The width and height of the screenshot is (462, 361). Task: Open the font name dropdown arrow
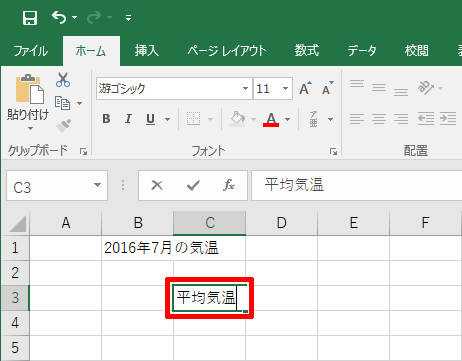[x=245, y=89]
